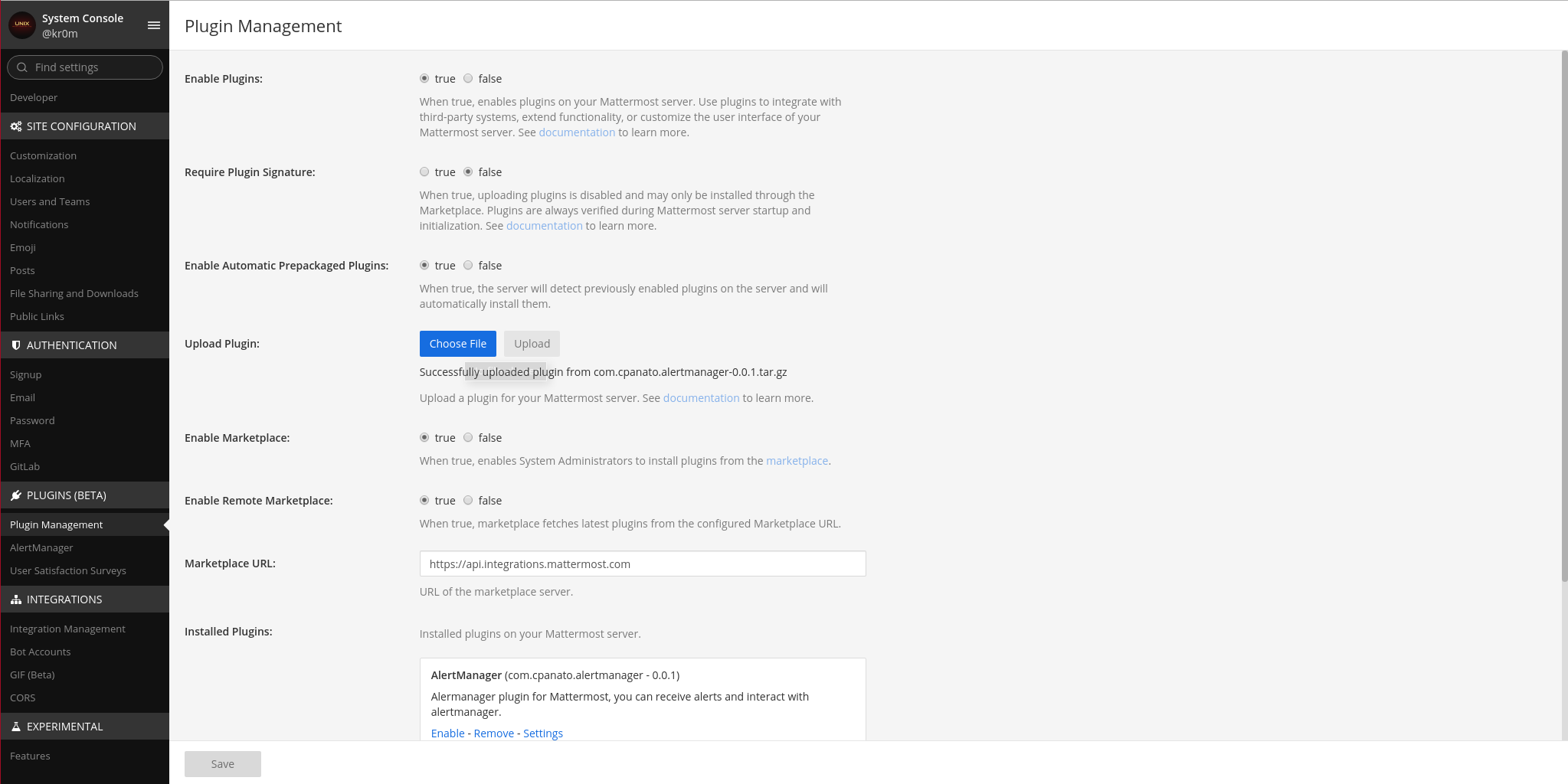Click the Authentication shield icon
This screenshot has width=1568, height=784.
pos(15,345)
